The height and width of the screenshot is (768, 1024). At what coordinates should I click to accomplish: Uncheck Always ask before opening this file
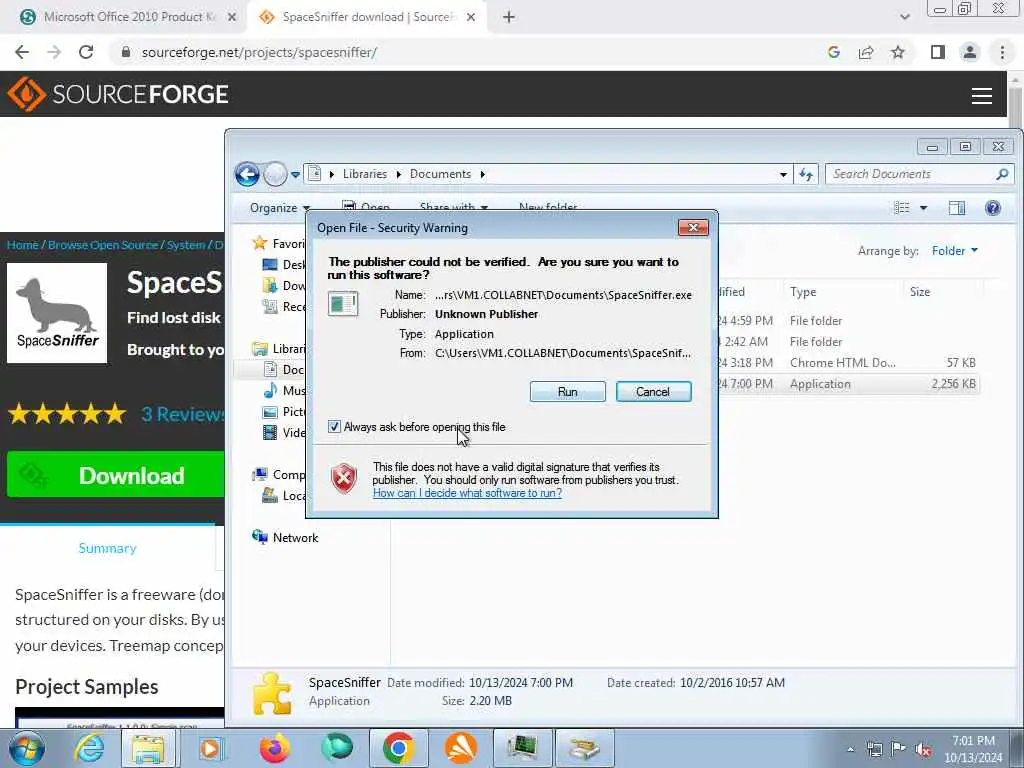(334, 427)
